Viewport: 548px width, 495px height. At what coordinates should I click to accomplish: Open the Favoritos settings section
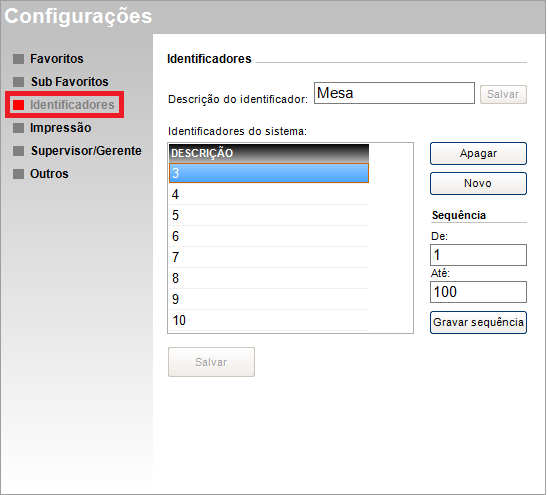click(57, 59)
